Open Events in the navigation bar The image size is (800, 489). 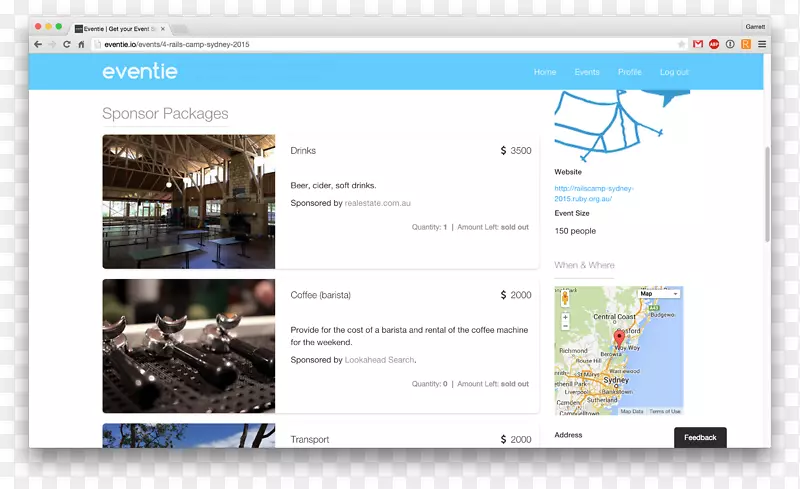(587, 72)
